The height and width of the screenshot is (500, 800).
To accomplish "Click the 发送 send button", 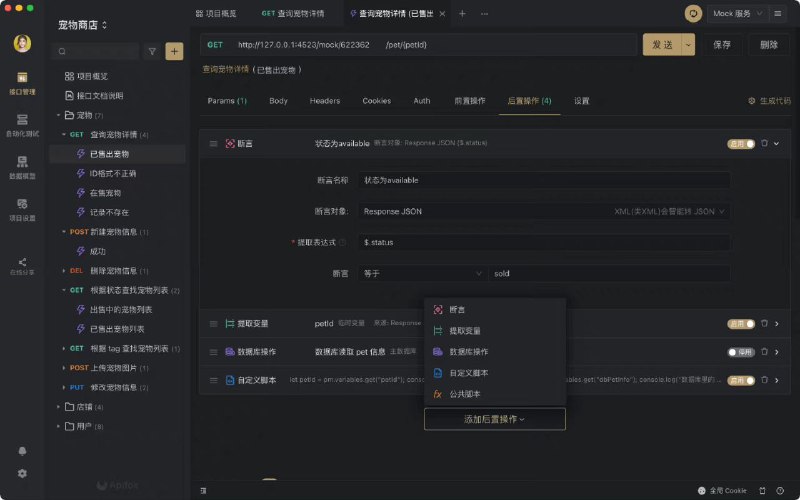I will coord(661,45).
